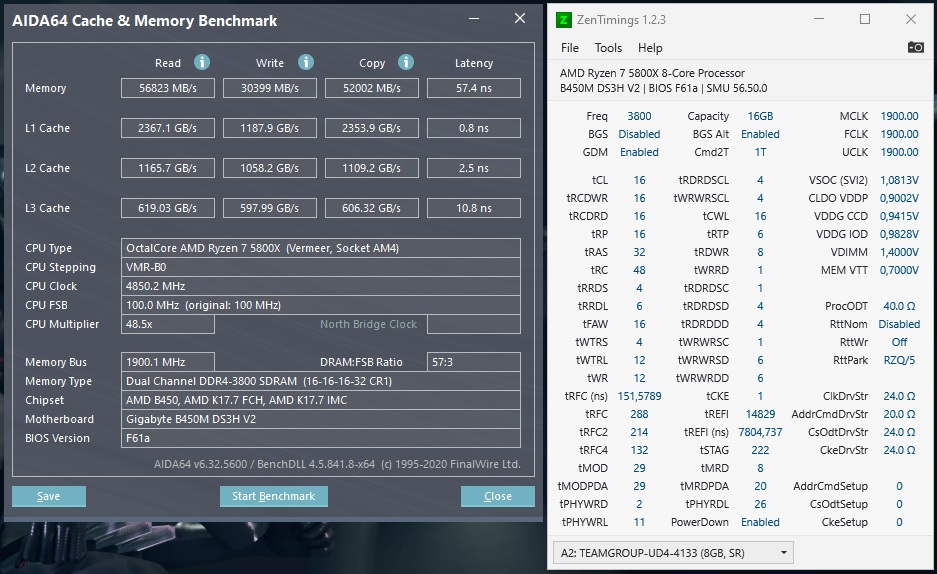This screenshot has width=937, height=574.
Task: Click the Memory Write value 30399 MB/s
Action: [x=270, y=88]
